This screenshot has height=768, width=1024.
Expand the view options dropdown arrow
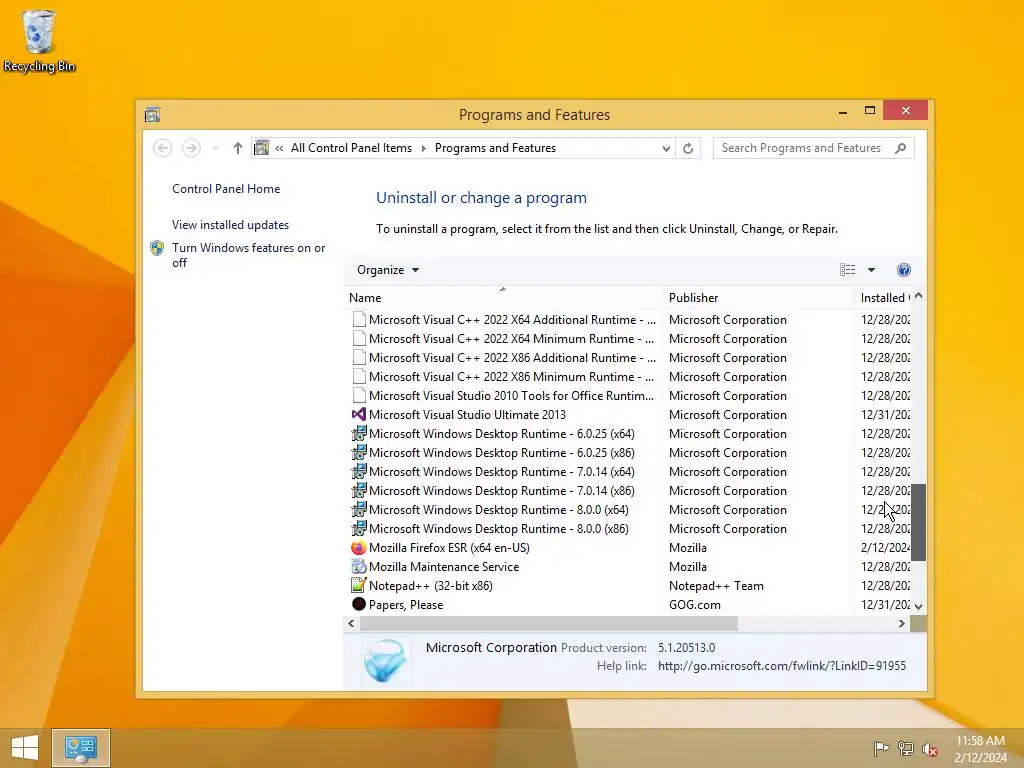871,270
